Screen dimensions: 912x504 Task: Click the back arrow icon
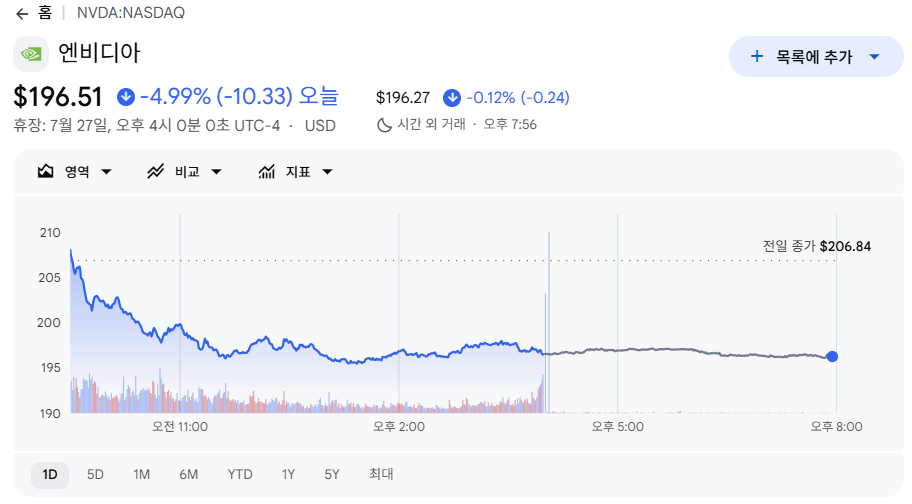click(22, 14)
